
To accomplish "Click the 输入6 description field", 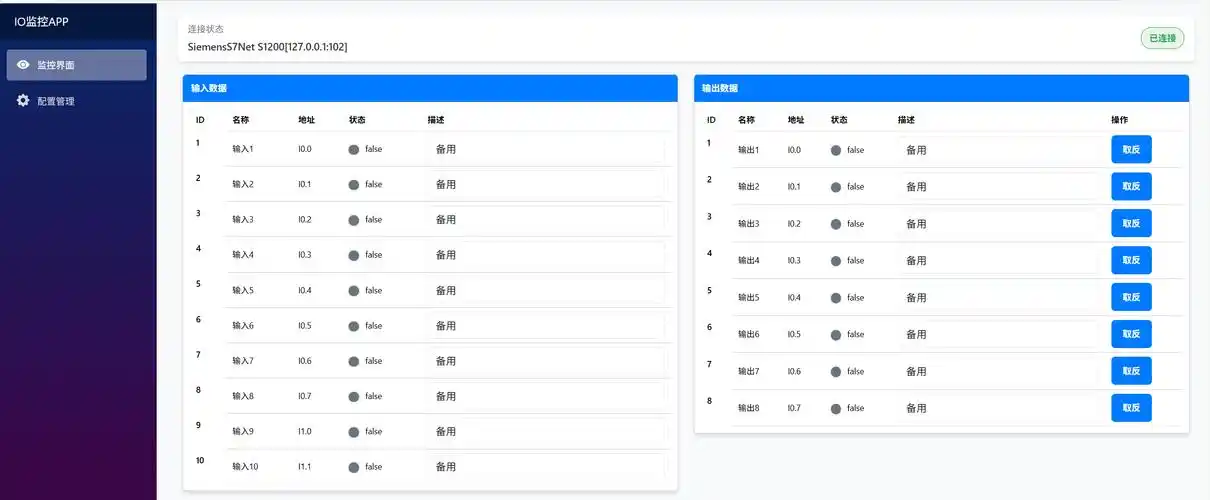I will [x=546, y=325].
